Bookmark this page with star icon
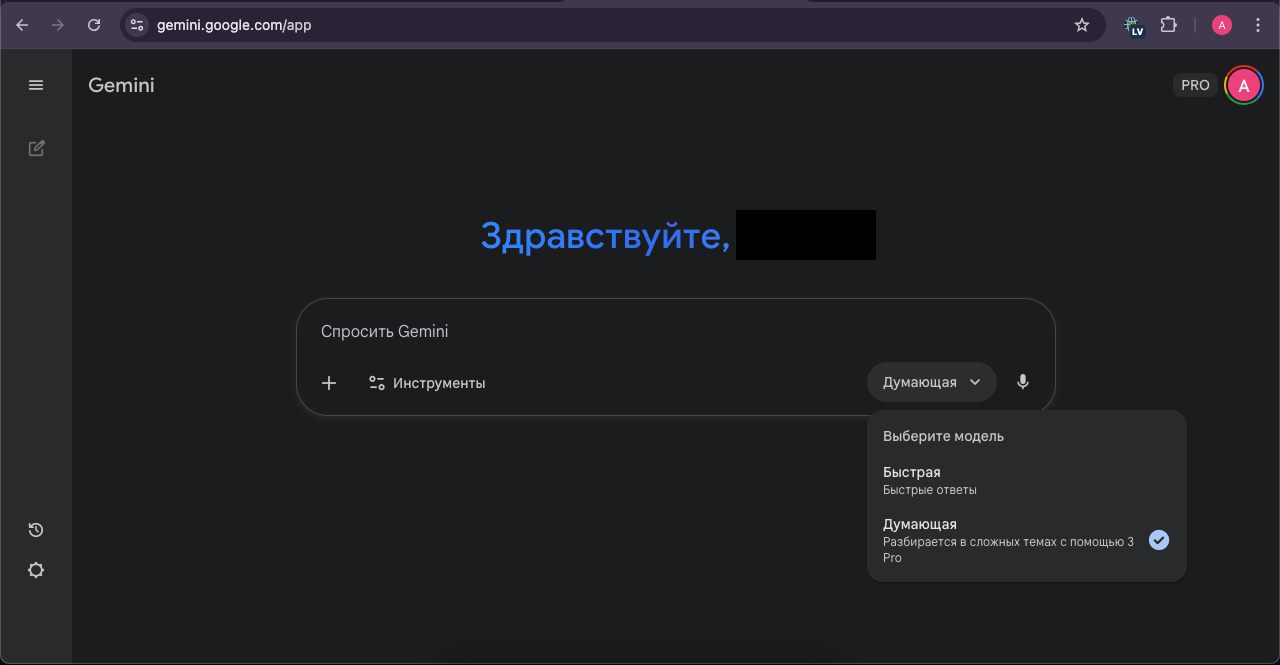The height and width of the screenshot is (665, 1280). click(x=1081, y=25)
